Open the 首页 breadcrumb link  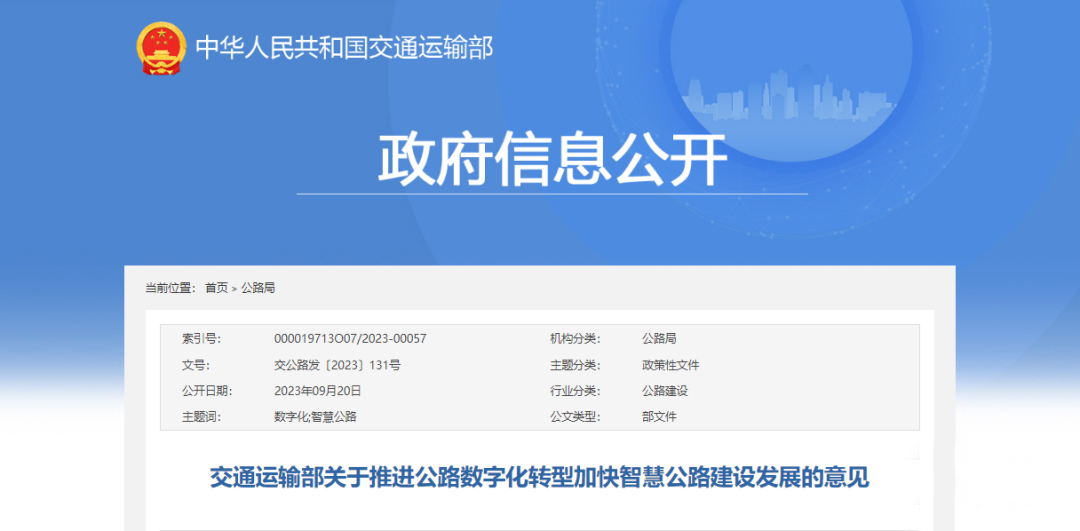(216, 288)
